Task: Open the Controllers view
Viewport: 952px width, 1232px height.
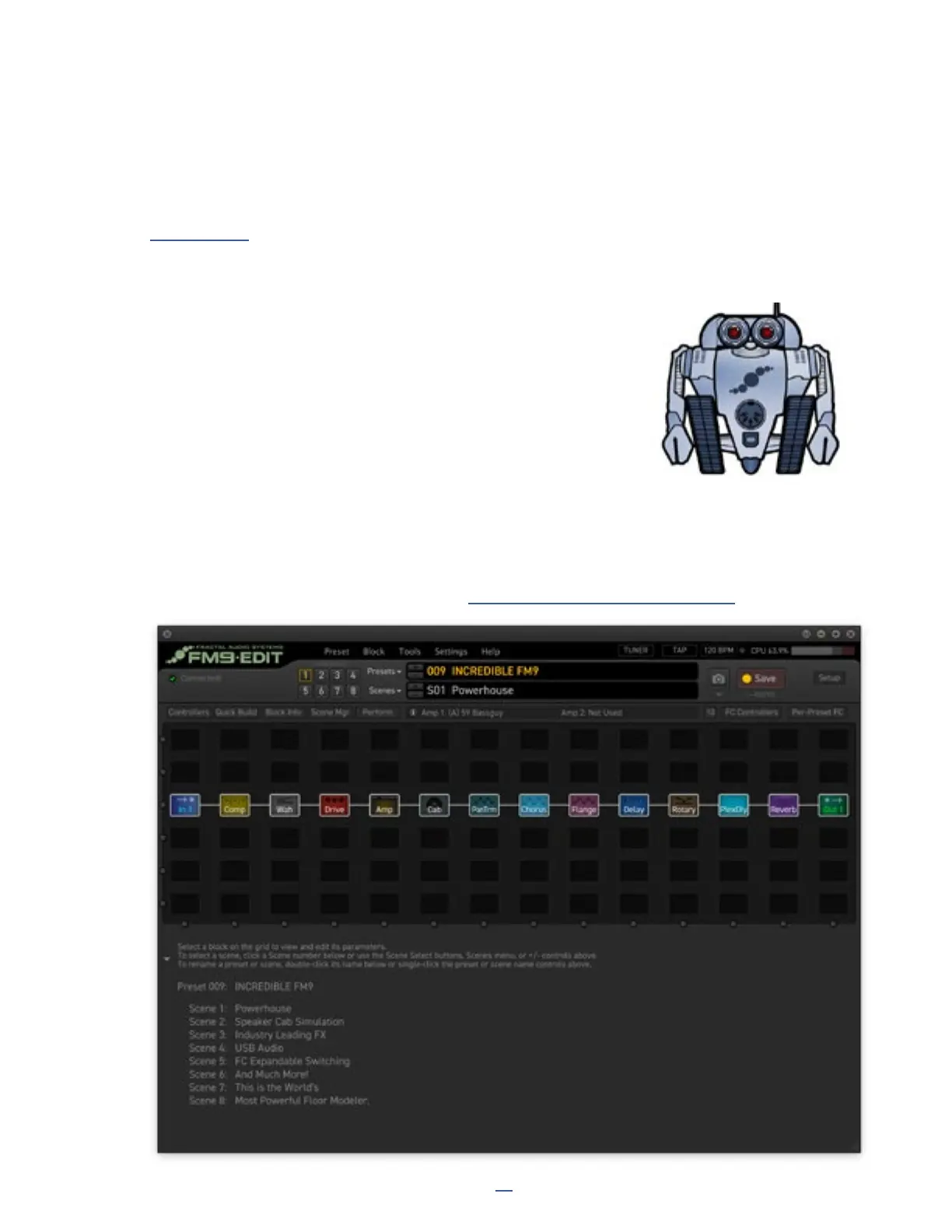Action: coord(189,712)
